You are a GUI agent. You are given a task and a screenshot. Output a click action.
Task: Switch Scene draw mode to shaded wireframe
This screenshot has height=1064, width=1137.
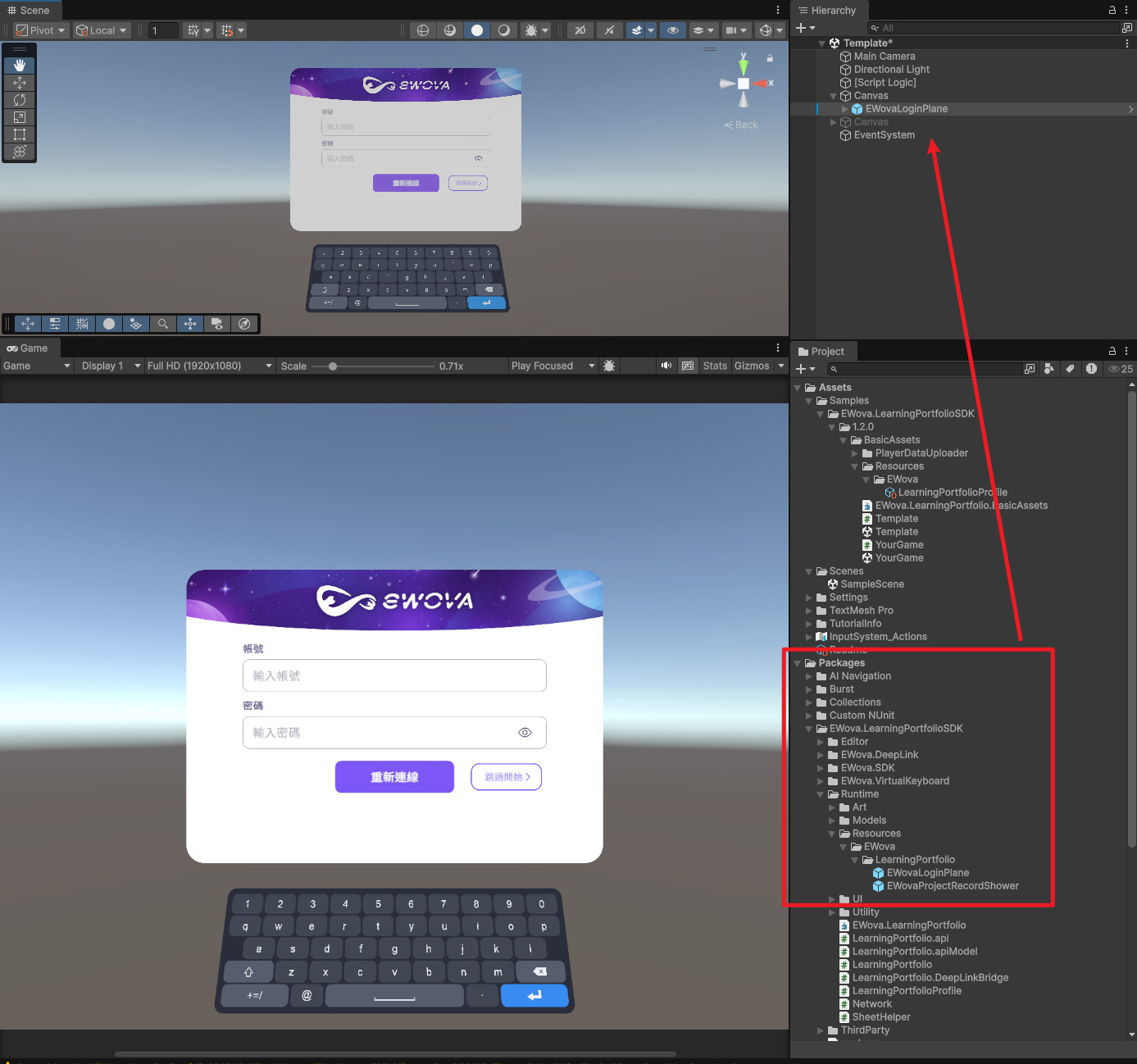(x=450, y=30)
